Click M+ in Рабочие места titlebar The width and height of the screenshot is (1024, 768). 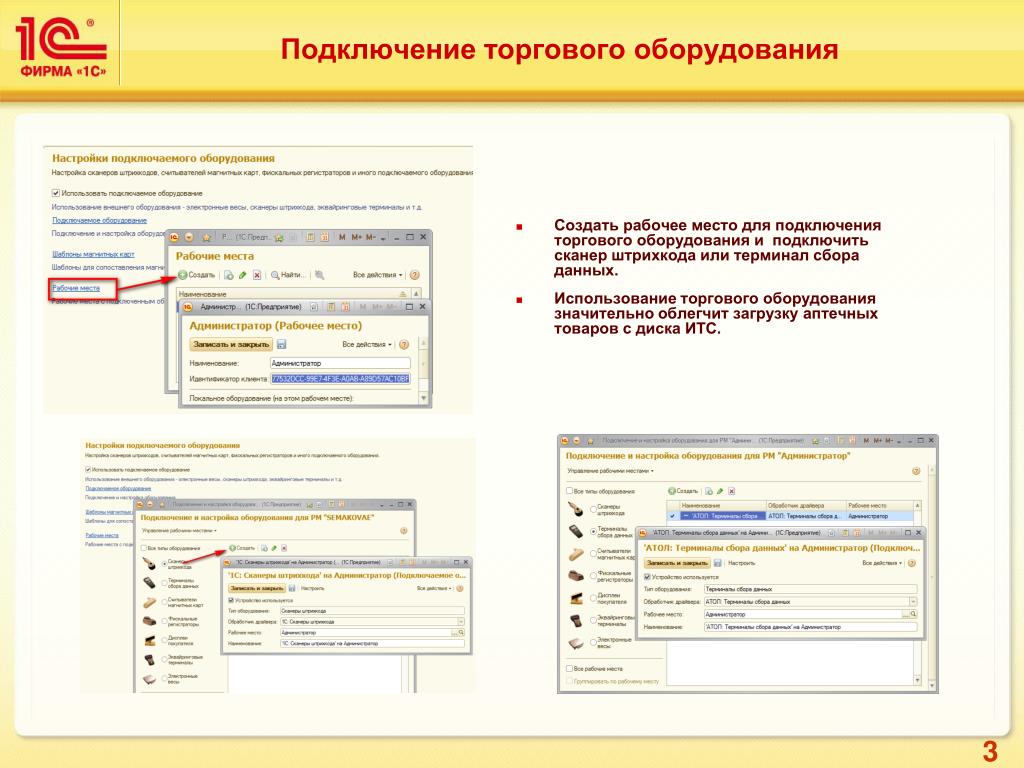pyautogui.click(x=357, y=237)
